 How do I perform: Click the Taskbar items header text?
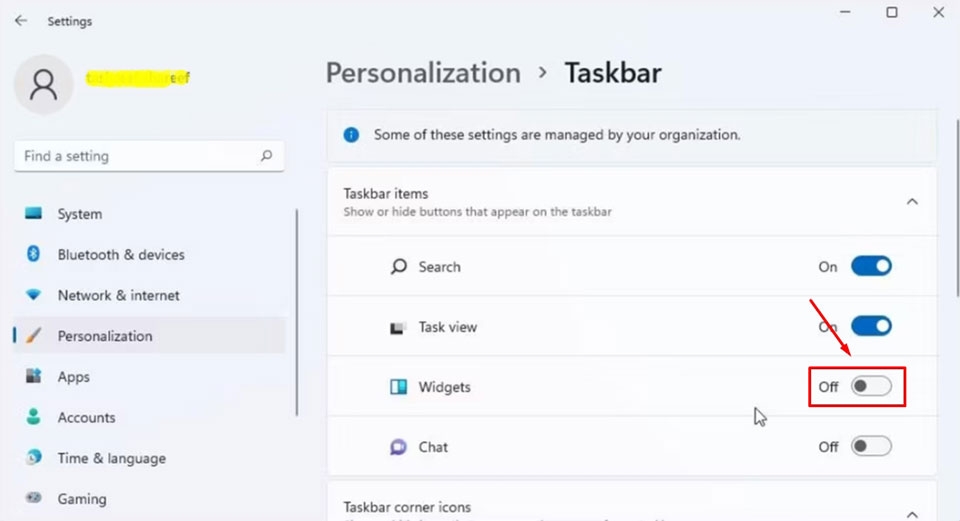click(386, 193)
